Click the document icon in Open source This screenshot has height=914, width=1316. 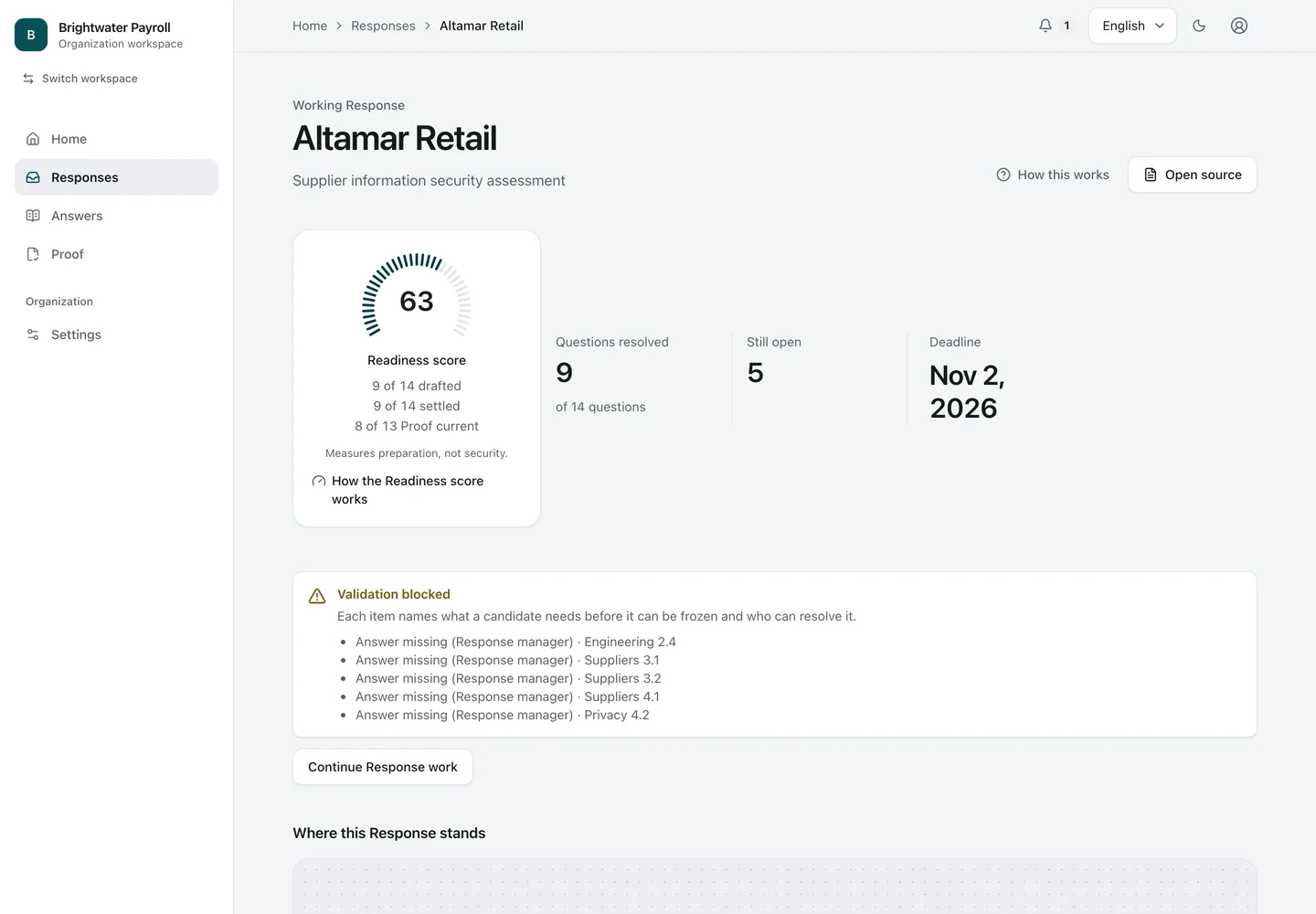(x=1151, y=175)
